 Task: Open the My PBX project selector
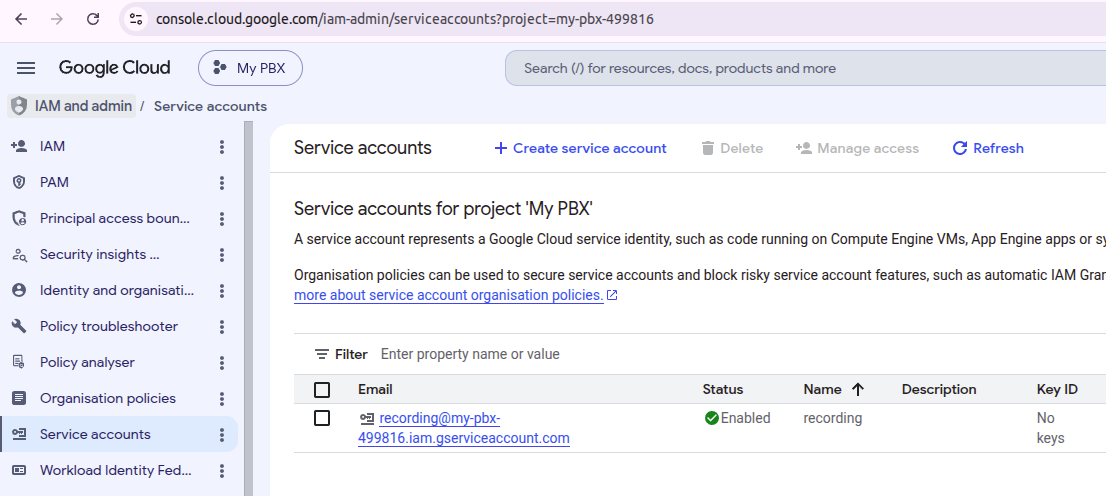click(x=250, y=68)
